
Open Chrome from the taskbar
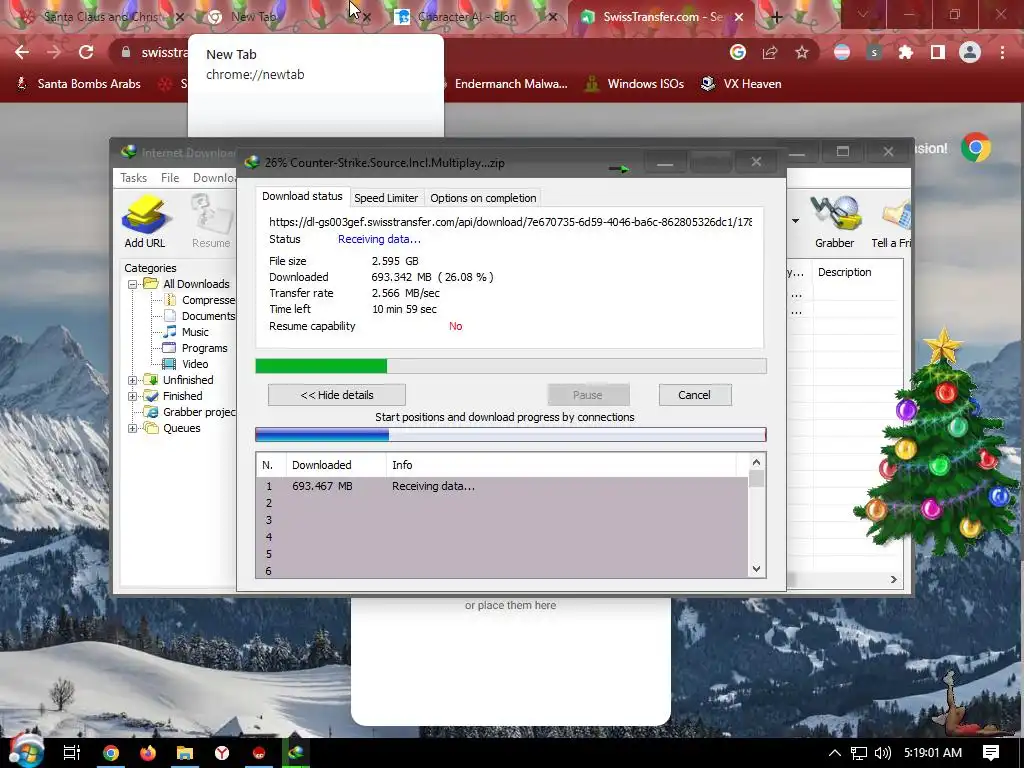[x=111, y=753]
